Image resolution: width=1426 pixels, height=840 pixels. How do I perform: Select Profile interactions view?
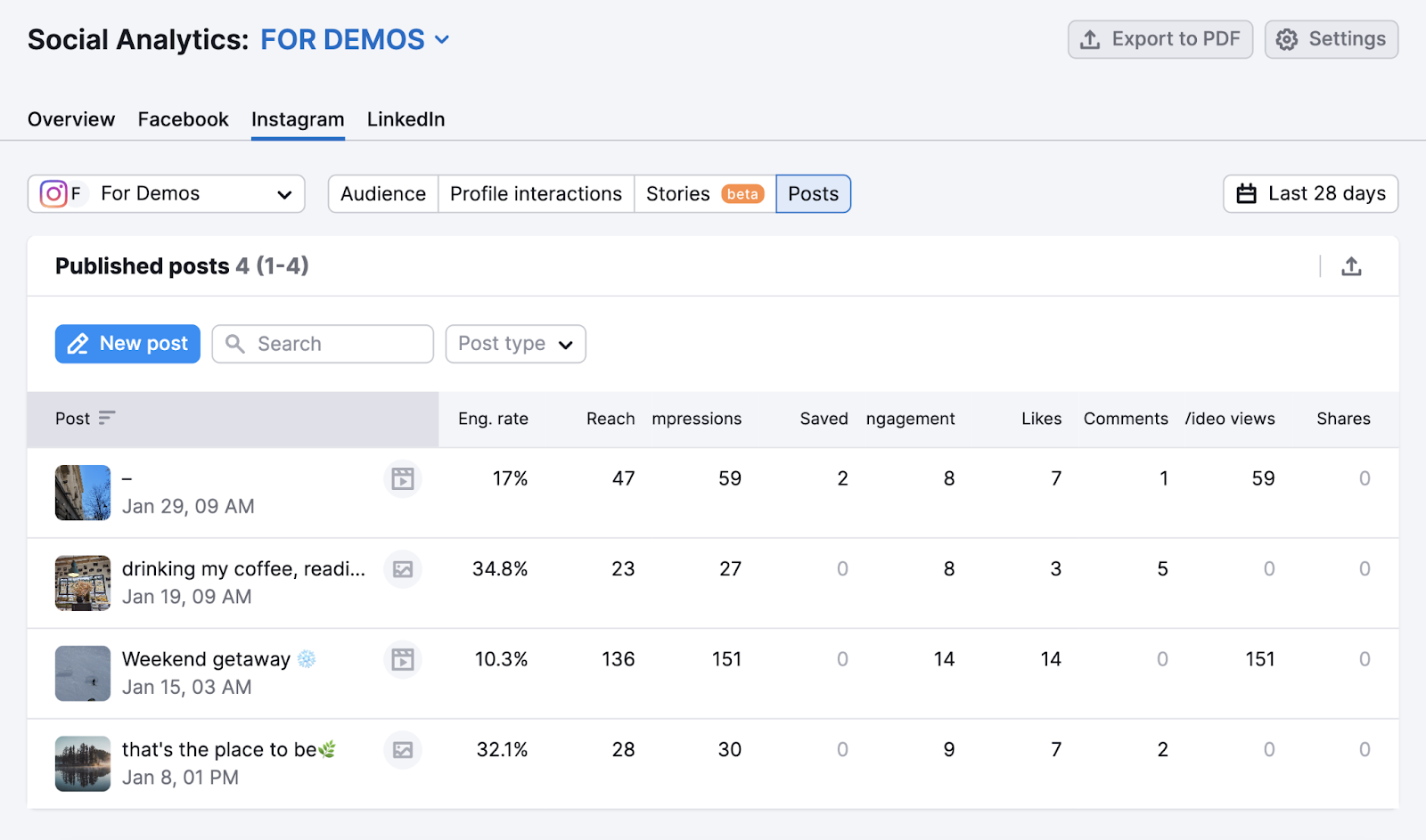(x=536, y=193)
